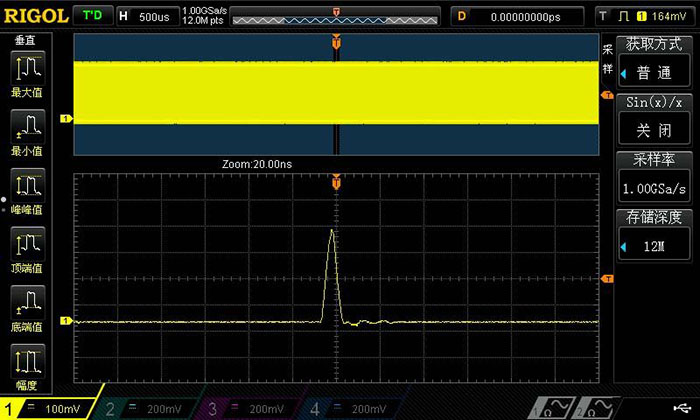700x420 pixels.
Task: Click the T'D trigger status indicator
Action: pyautogui.click(x=92, y=16)
